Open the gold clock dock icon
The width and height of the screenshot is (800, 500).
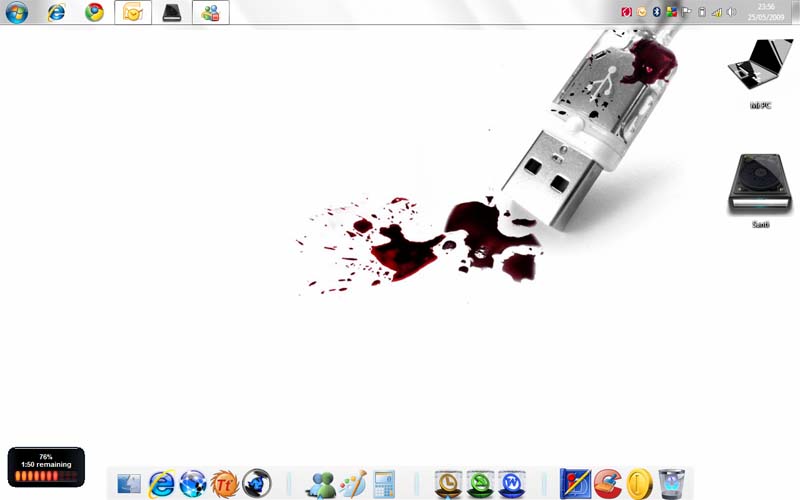tap(448, 484)
